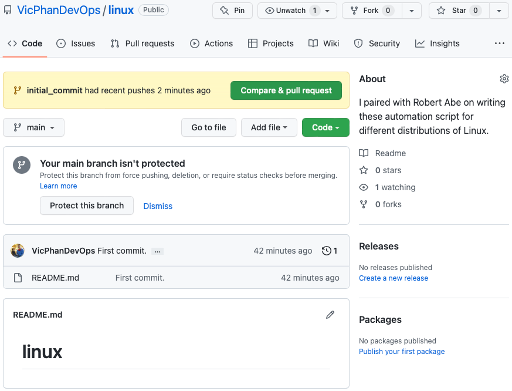Screen dimensions: 512x391
Task: Click the Go to file button
Action: (x=209, y=128)
